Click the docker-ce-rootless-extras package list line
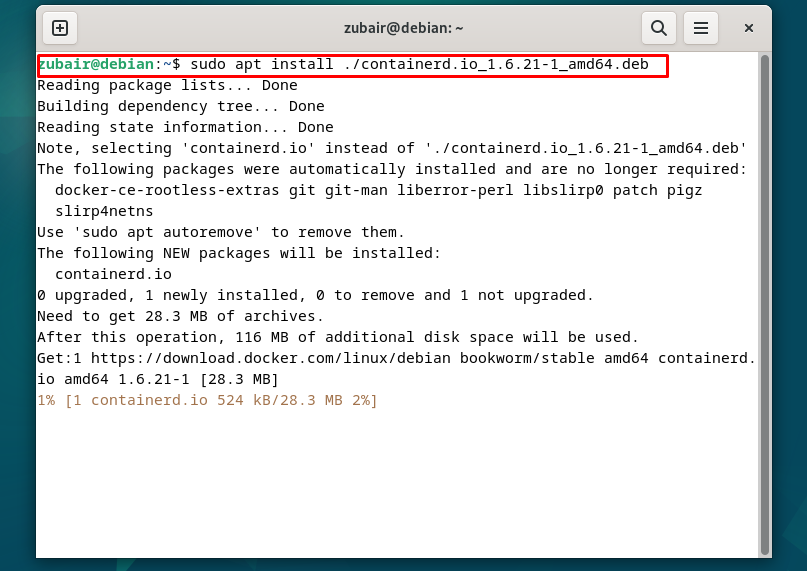 (378, 191)
